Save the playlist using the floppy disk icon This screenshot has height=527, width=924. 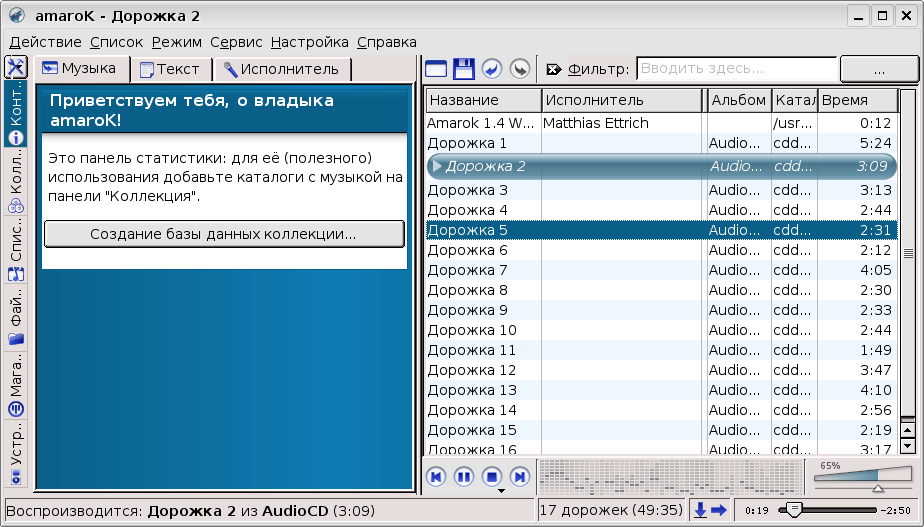(x=464, y=69)
